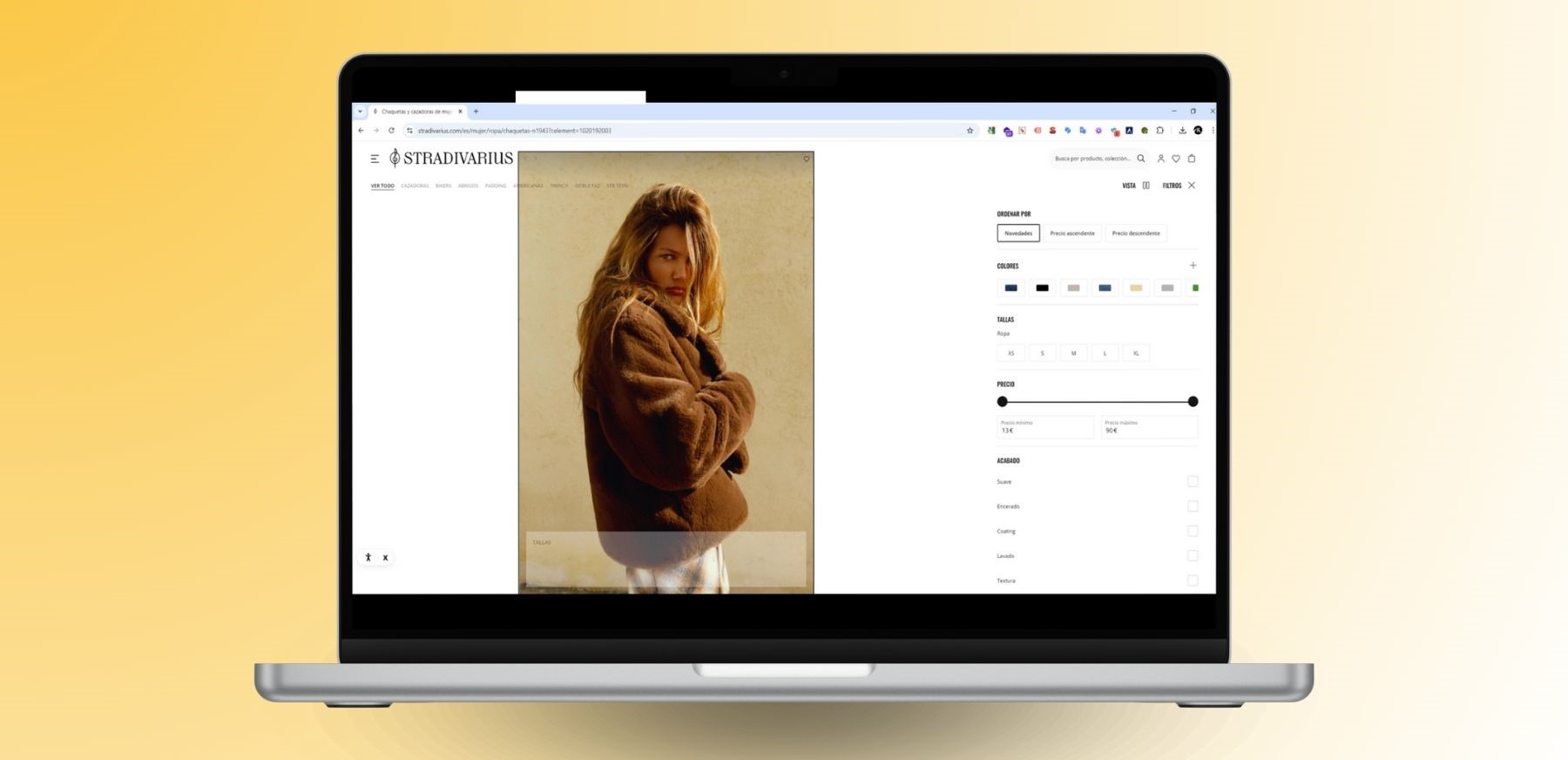Screen dimensions: 1568x760
Task: Open a new browser tab
Action: point(476,112)
